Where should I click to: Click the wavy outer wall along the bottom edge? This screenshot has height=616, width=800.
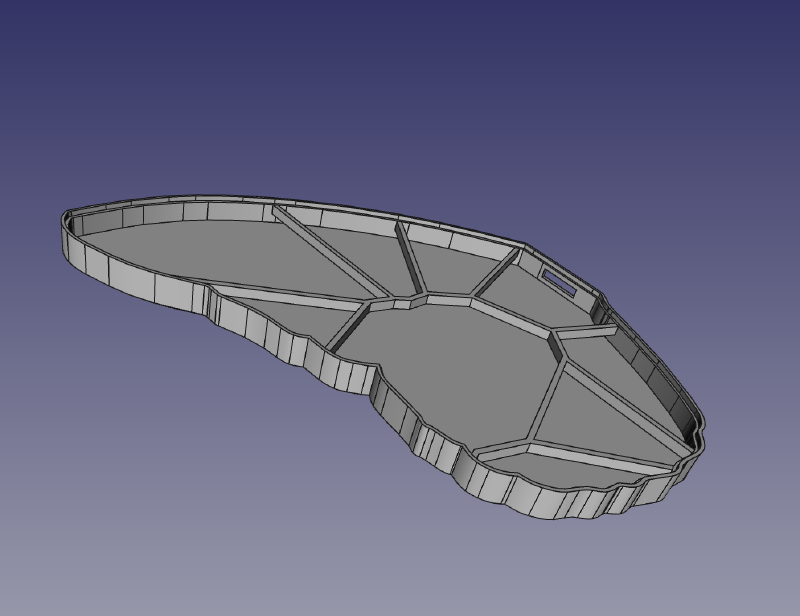point(560,500)
